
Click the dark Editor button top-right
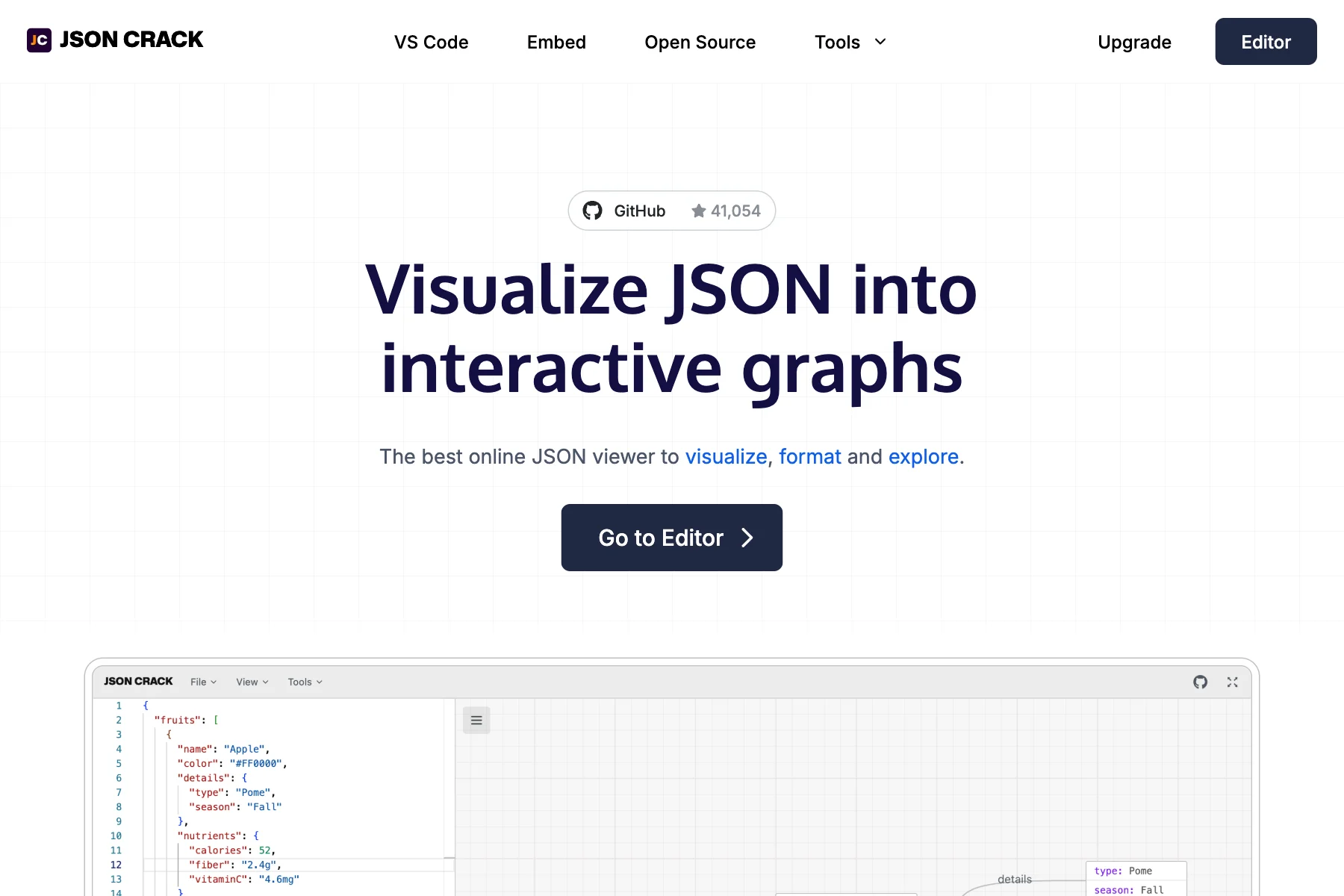tap(1265, 41)
